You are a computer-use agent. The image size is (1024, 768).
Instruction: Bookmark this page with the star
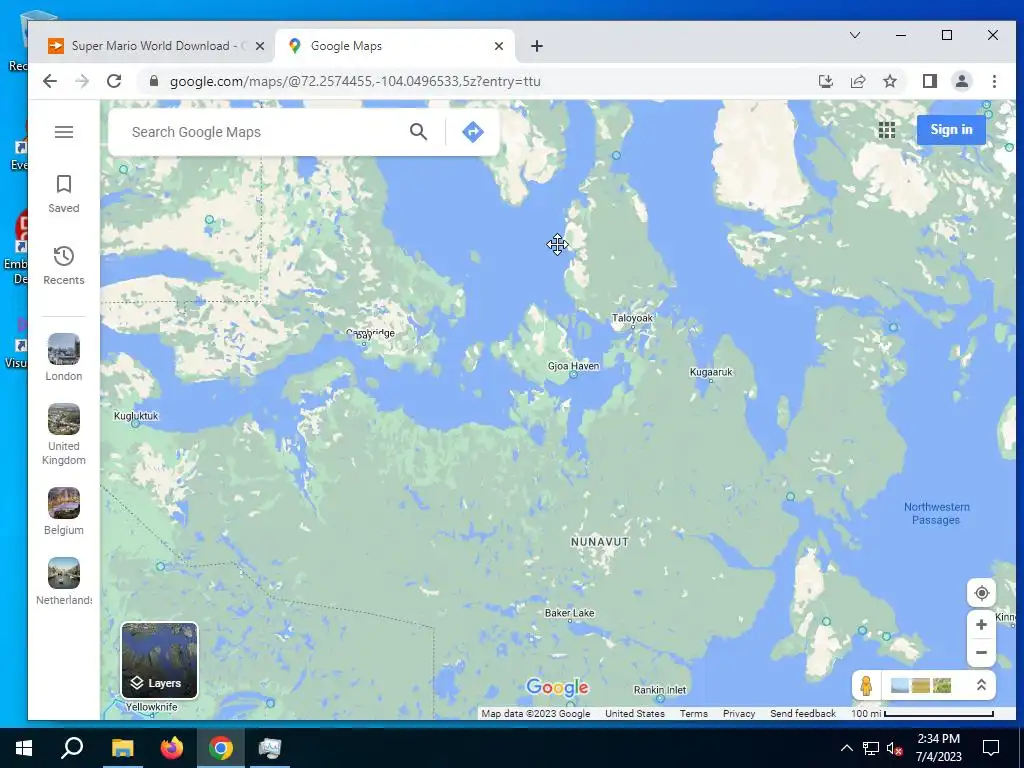(889, 81)
